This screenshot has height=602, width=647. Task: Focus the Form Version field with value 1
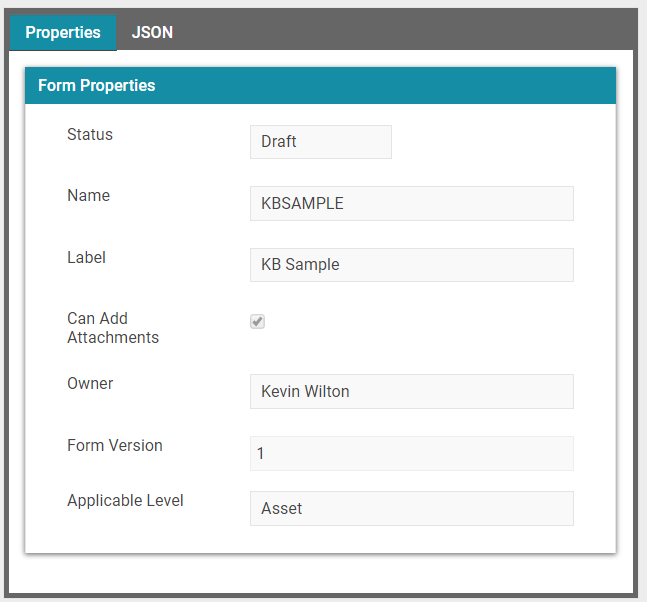412,453
